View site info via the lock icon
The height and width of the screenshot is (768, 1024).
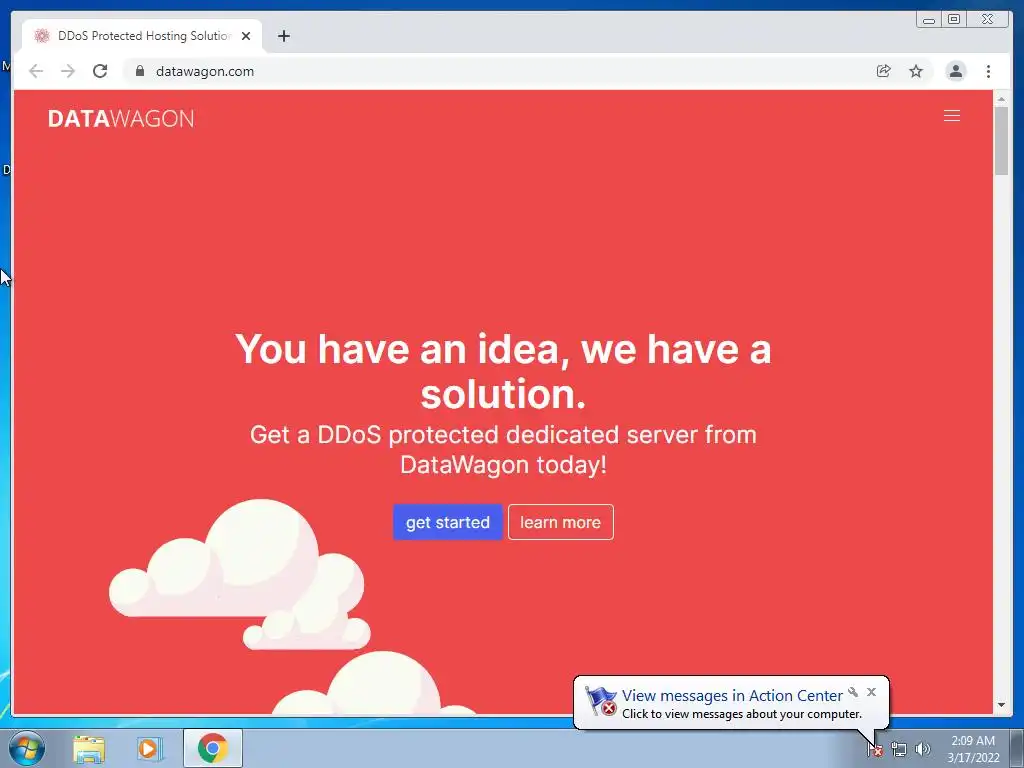coord(140,71)
